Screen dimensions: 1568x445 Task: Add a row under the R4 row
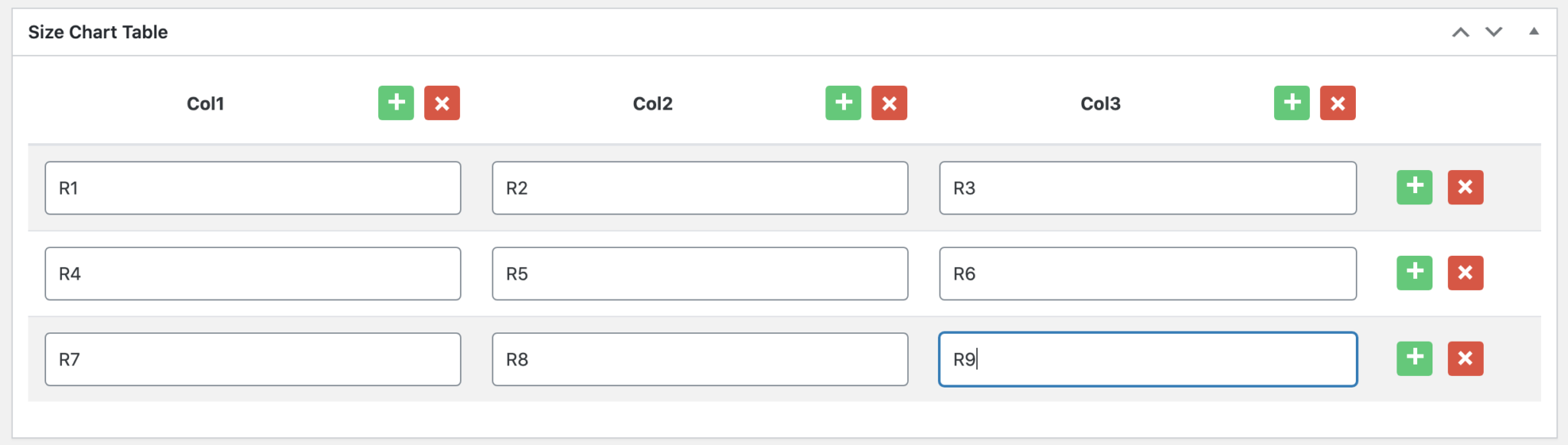click(1414, 273)
